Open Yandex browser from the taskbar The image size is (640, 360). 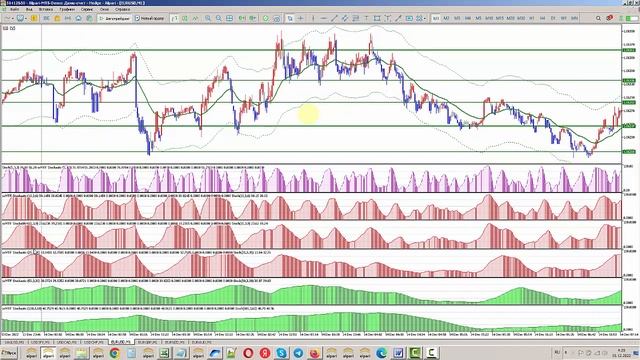tap(264, 353)
